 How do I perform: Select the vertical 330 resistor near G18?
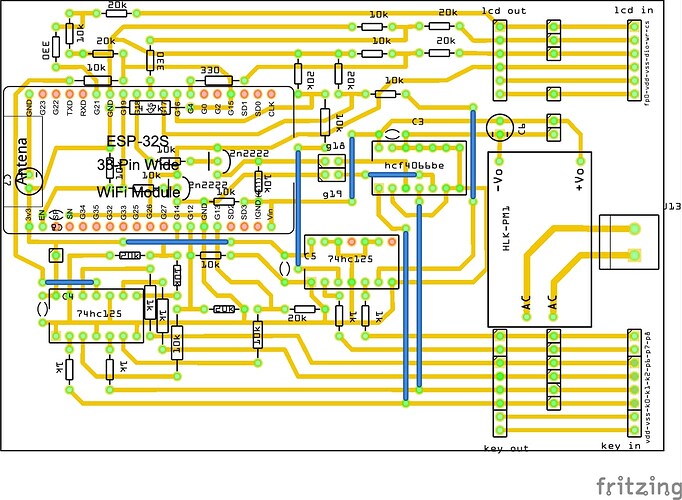point(150,61)
